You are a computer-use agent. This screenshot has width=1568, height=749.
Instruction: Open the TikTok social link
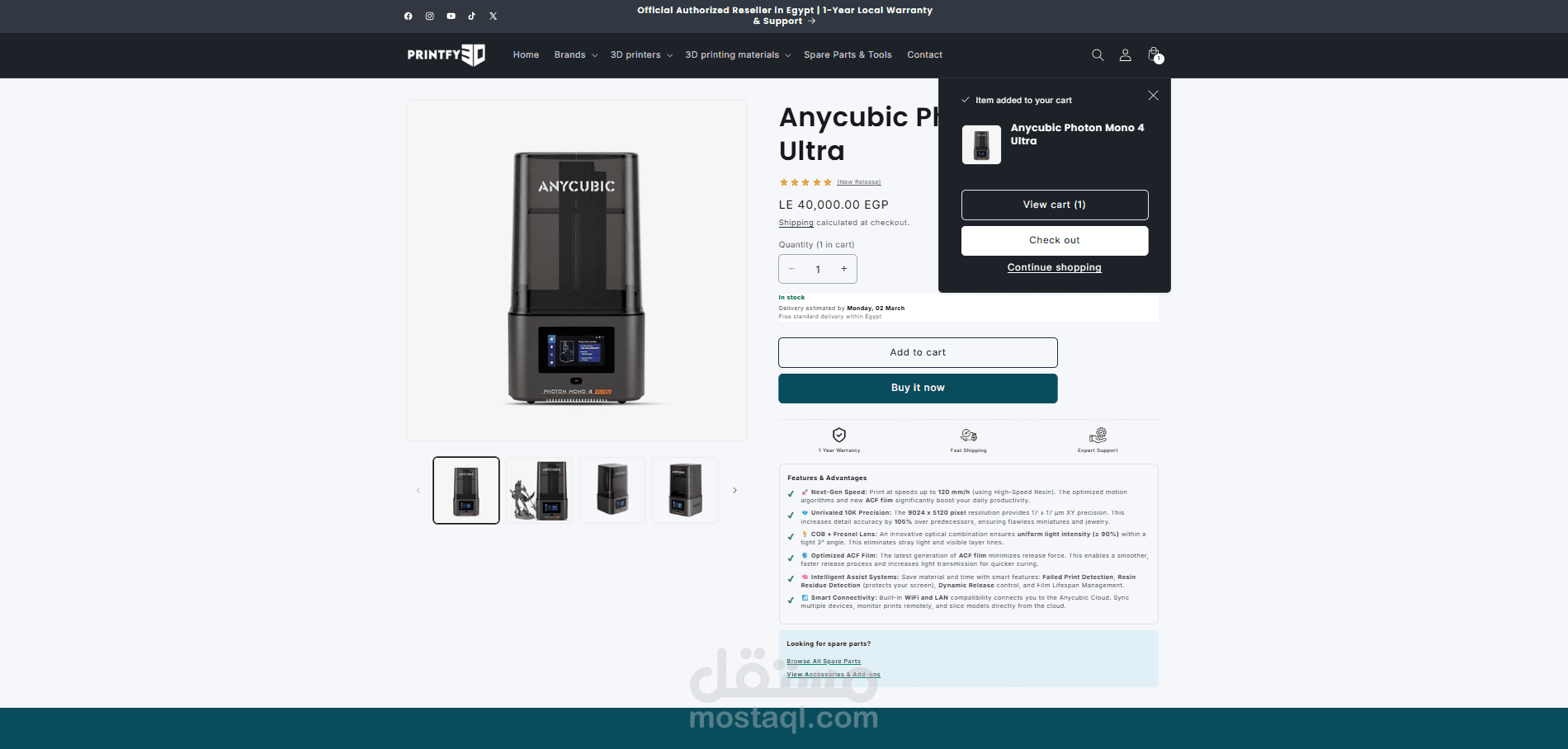[471, 16]
